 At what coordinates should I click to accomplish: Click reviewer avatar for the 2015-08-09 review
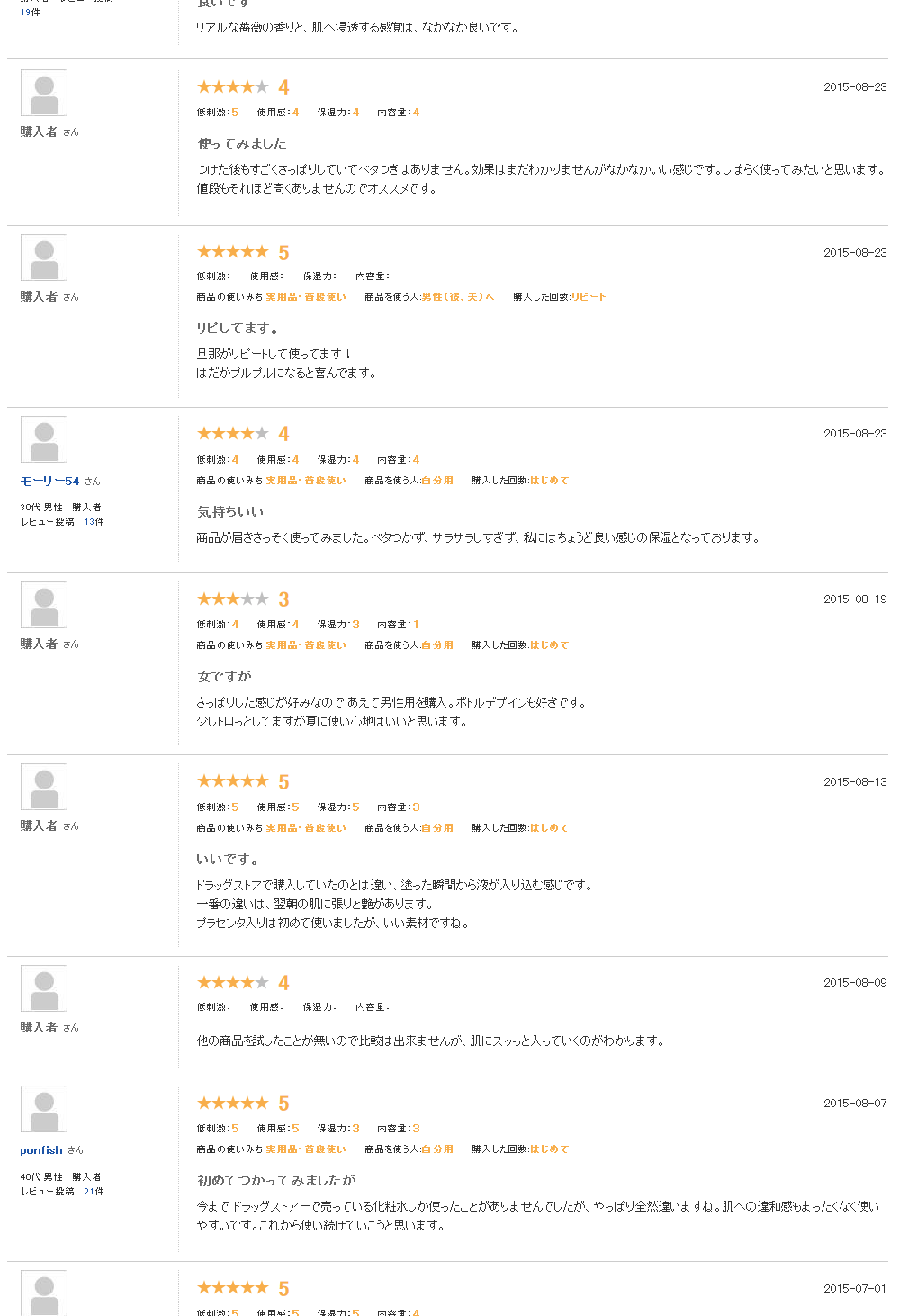[x=44, y=988]
